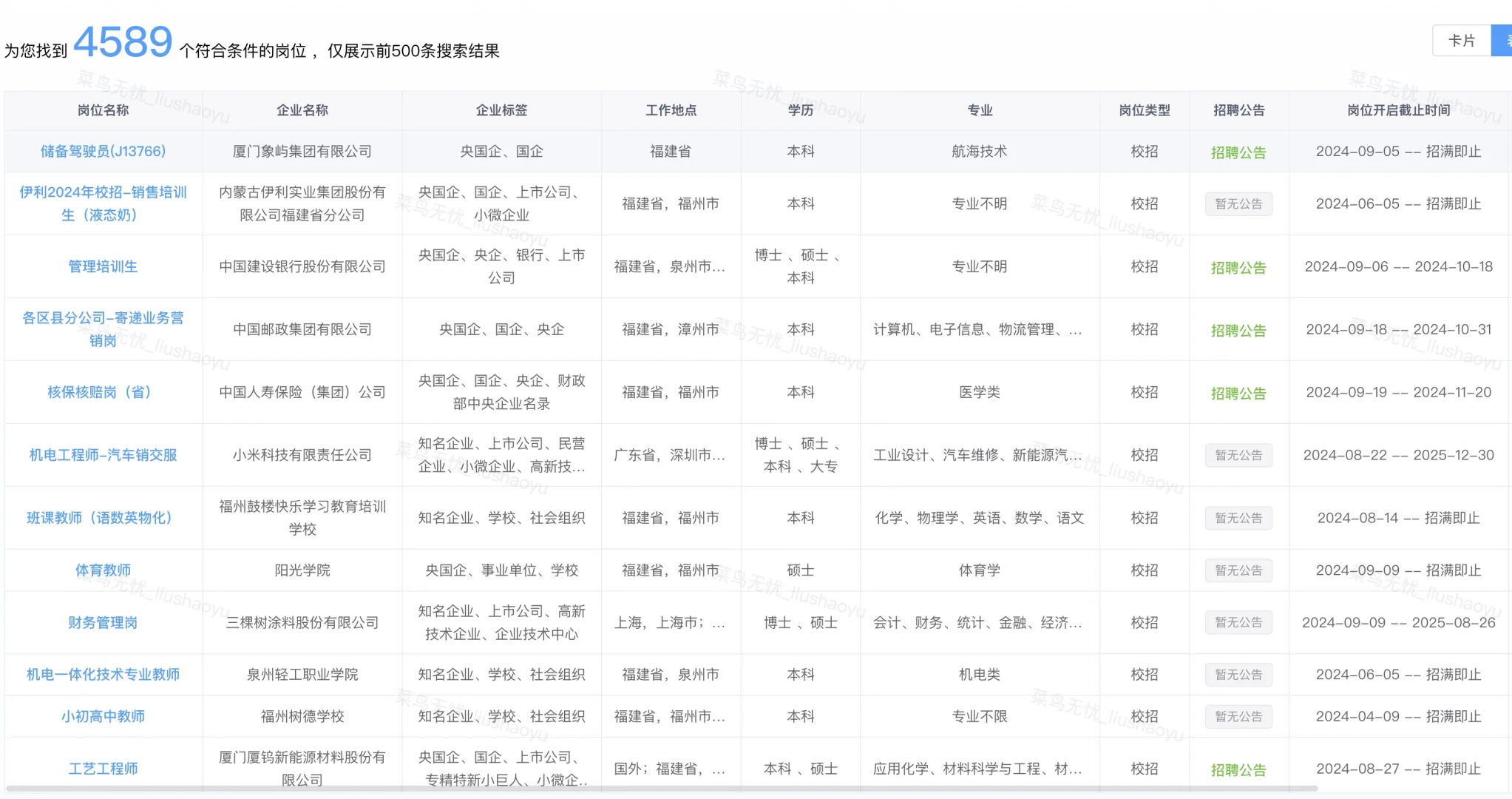Switch to the table view tab

(1502, 41)
